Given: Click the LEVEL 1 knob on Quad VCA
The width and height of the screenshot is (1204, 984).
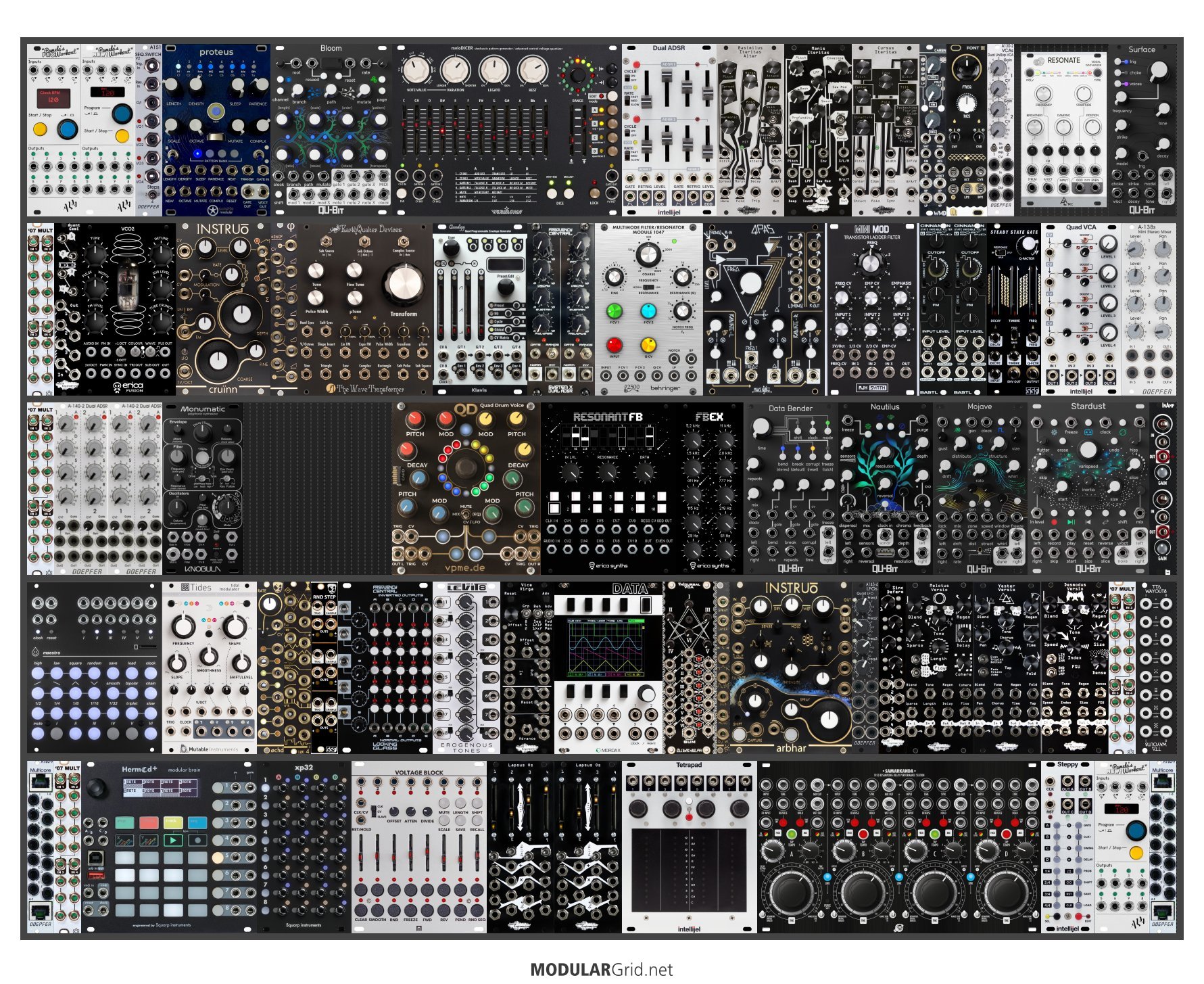Looking at the screenshot, I should point(1109,243).
